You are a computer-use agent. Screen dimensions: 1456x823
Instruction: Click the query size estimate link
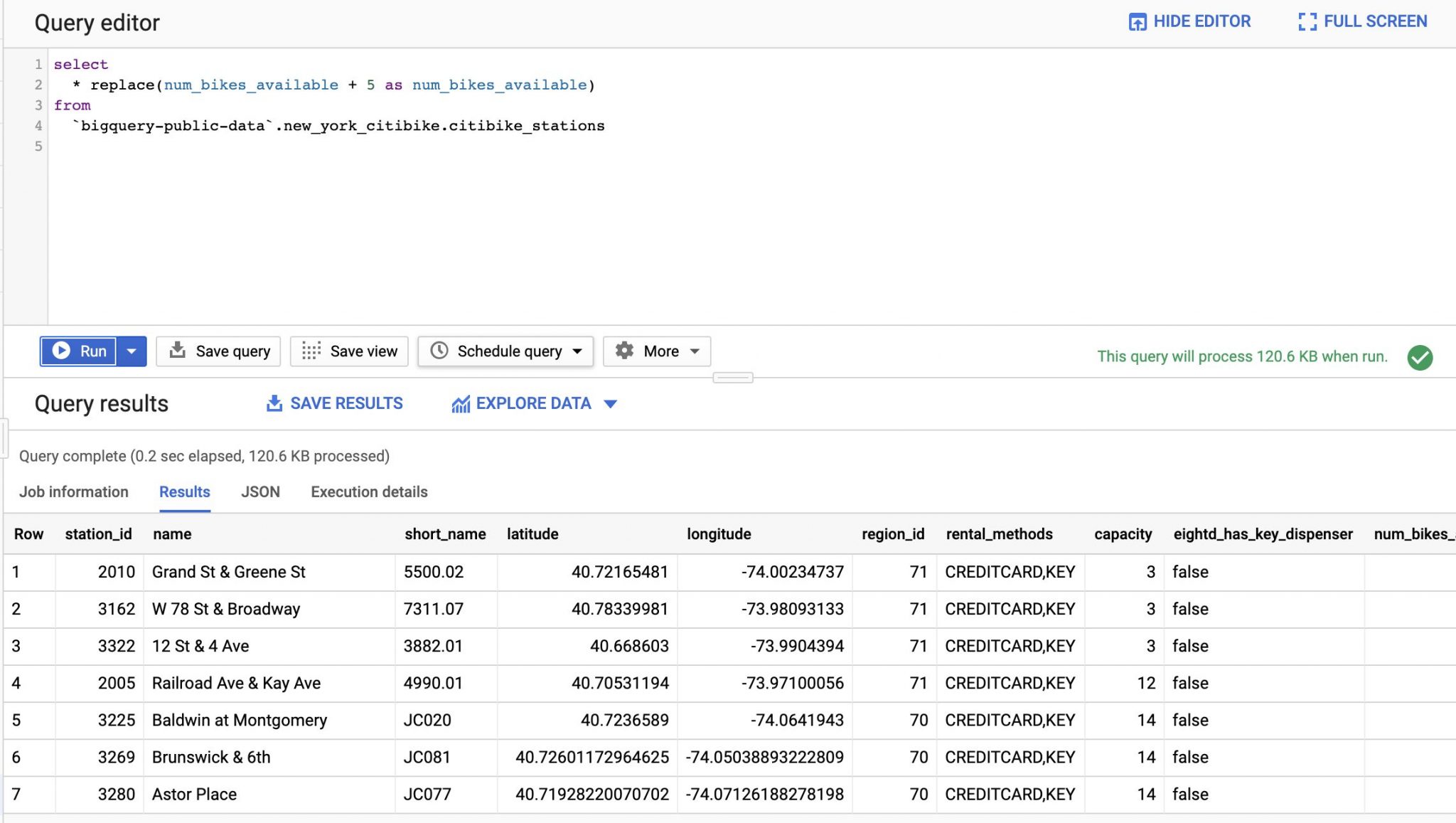pyautogui.click(x=1241, y=356)
